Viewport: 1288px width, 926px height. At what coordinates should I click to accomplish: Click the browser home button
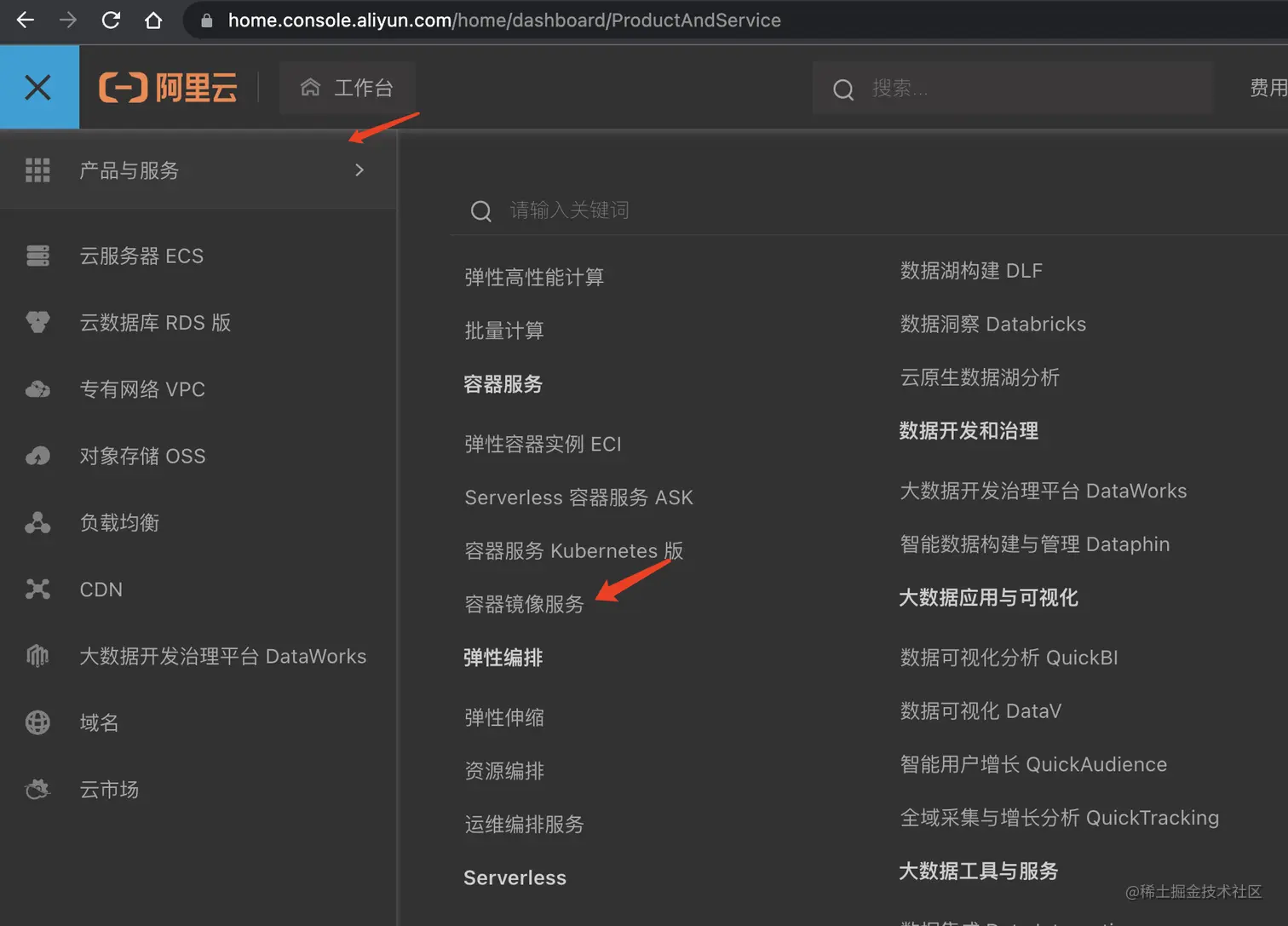[x=153, y=20]
